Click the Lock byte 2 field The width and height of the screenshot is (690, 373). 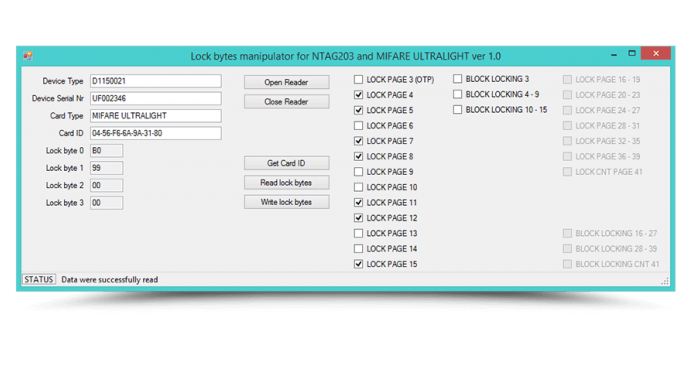coord(106,185)
